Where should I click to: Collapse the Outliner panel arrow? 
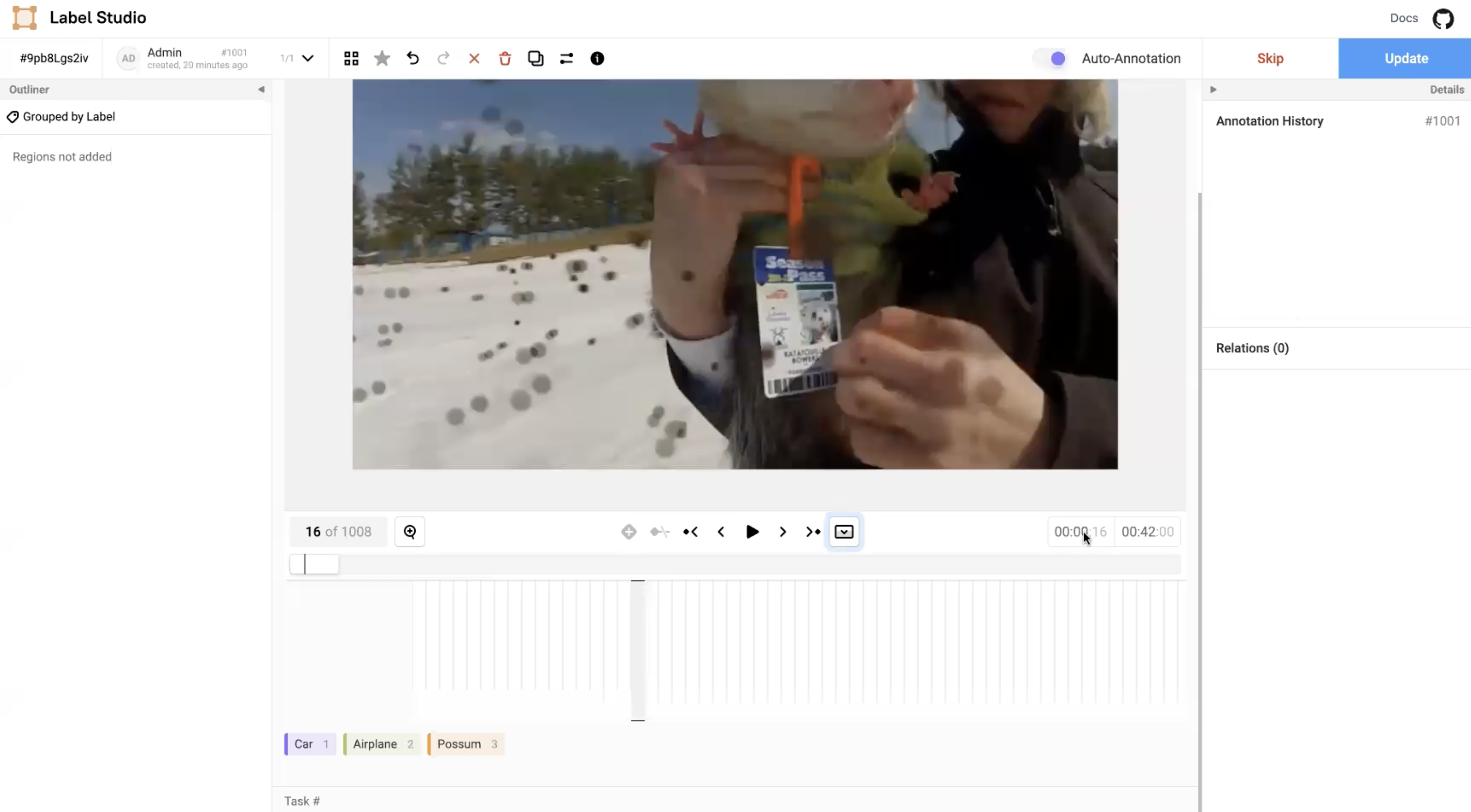click(261, 90)
